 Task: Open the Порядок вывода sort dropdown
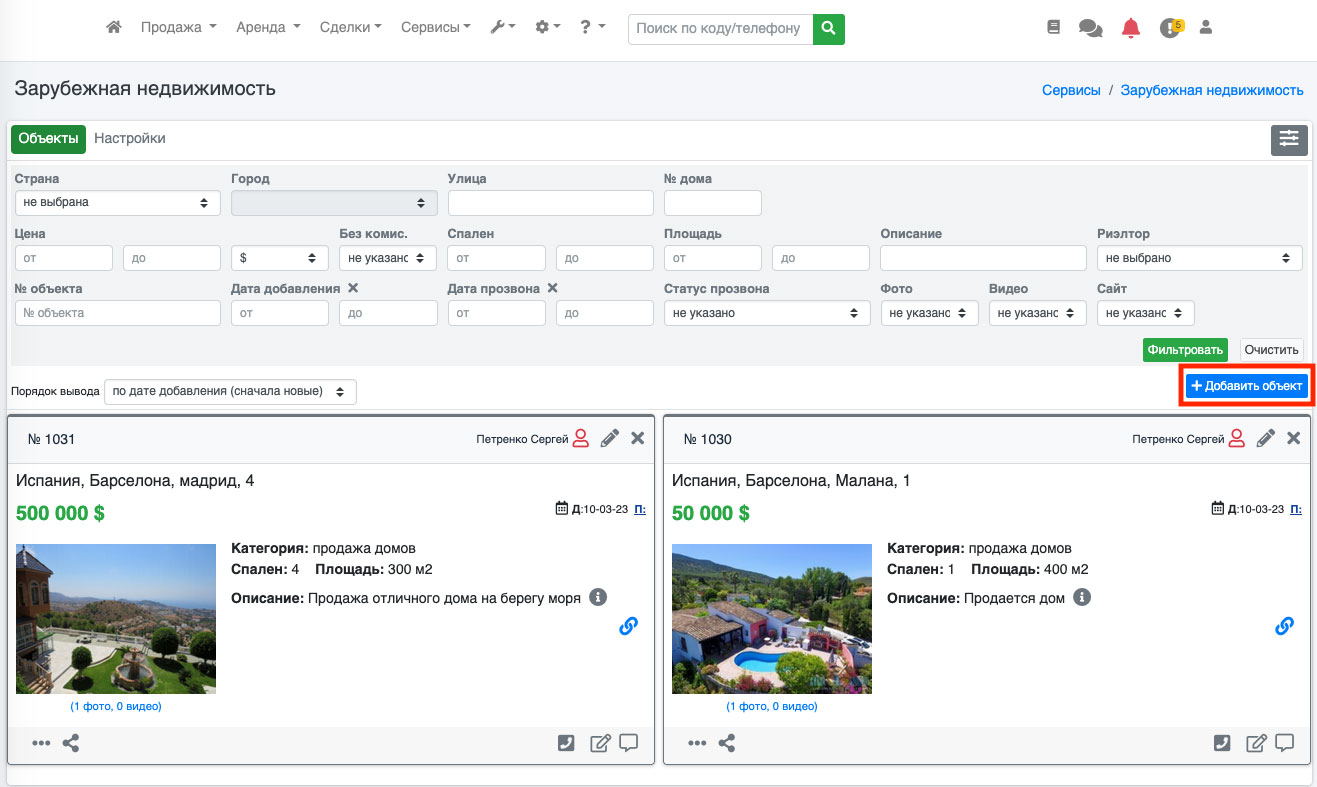point(230,392)
